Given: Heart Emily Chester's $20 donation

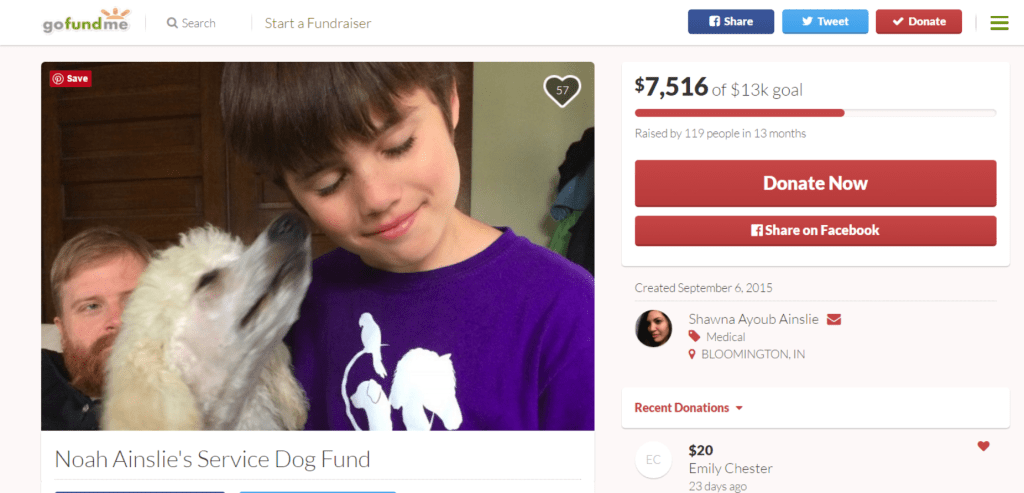Looking at the screenshot, I should (x=983, y=446).
